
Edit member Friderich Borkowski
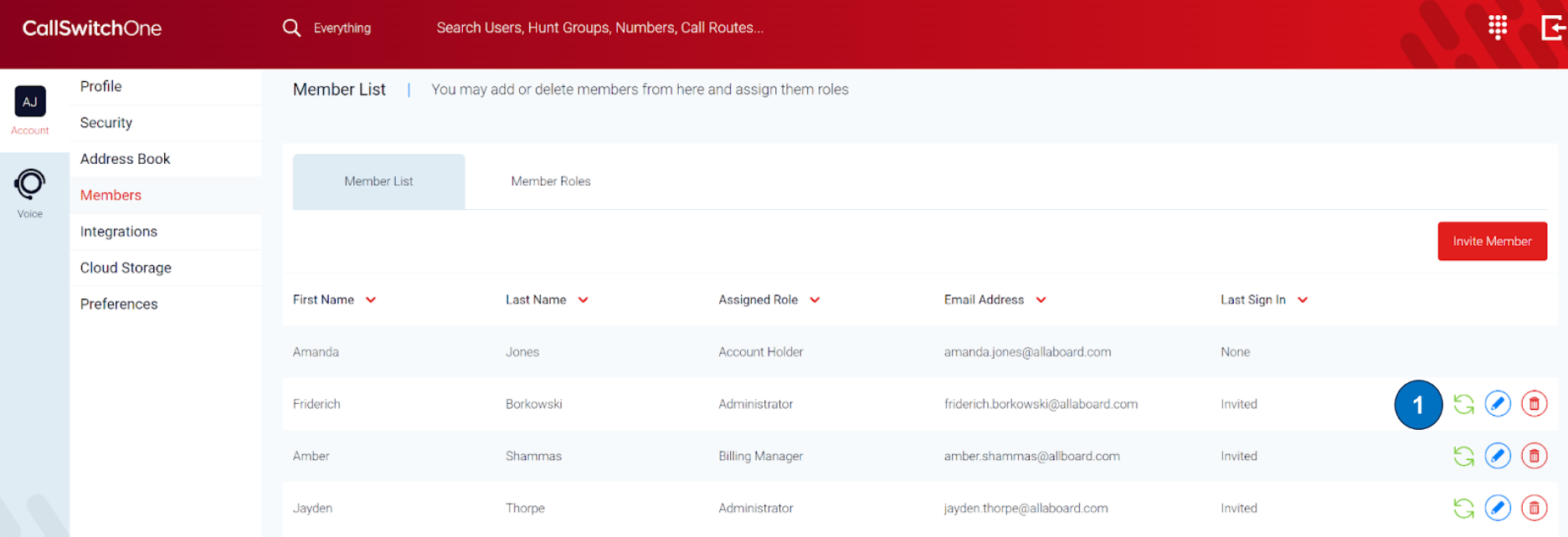tap(1498, 404)
